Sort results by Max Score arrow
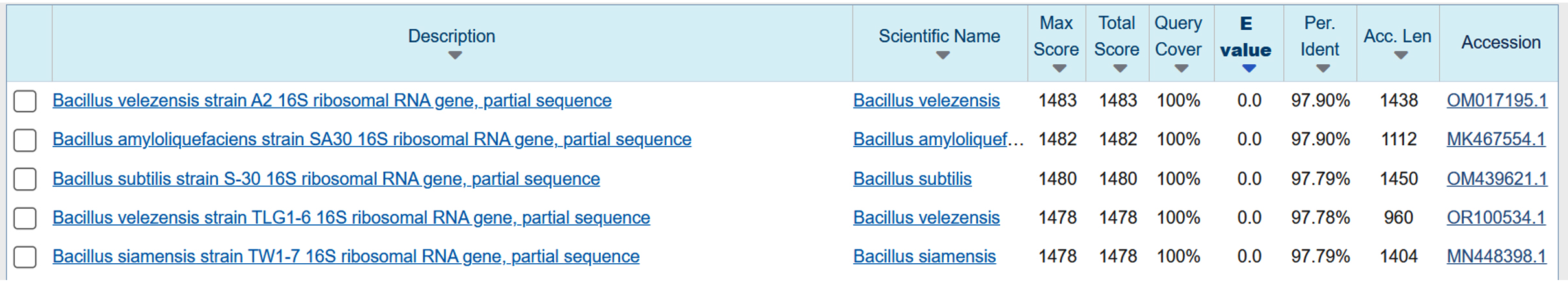This screenshot has width=1568, height=293. 1059,69
